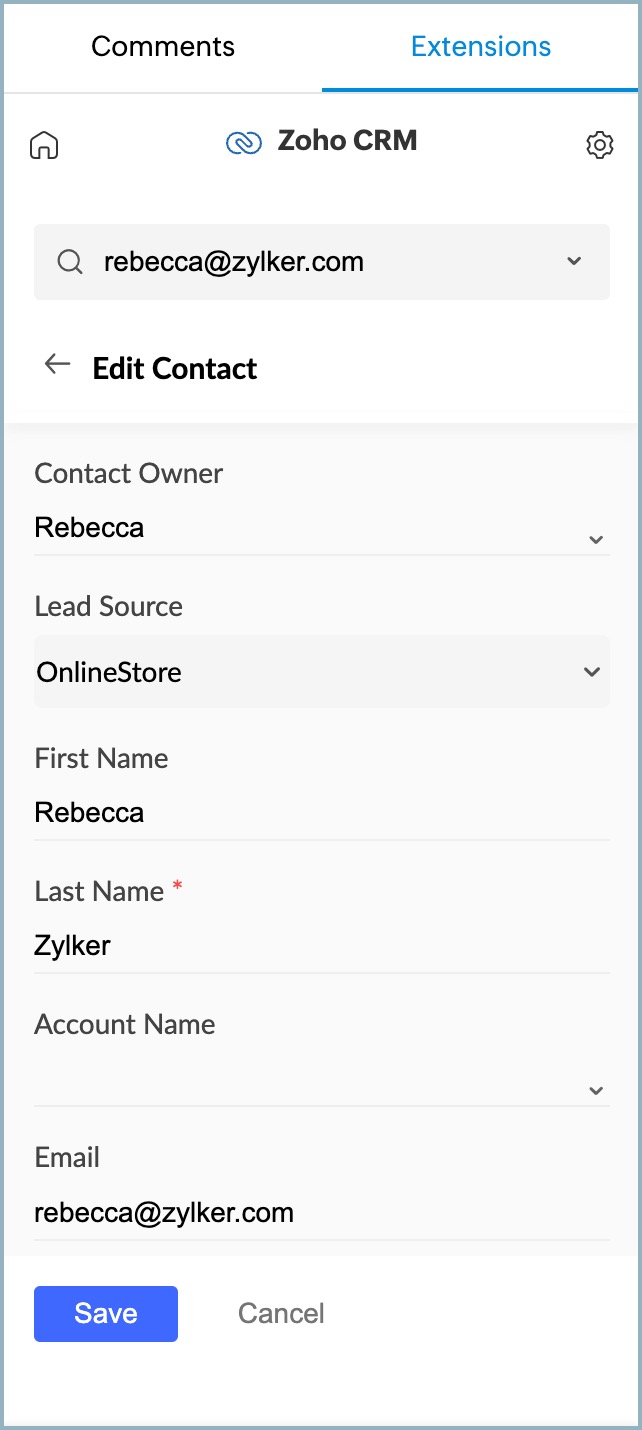The height and width of the screenshot is (1430, 642).
Task: Click the Lead Source chevron arrow
Action: 592,672
